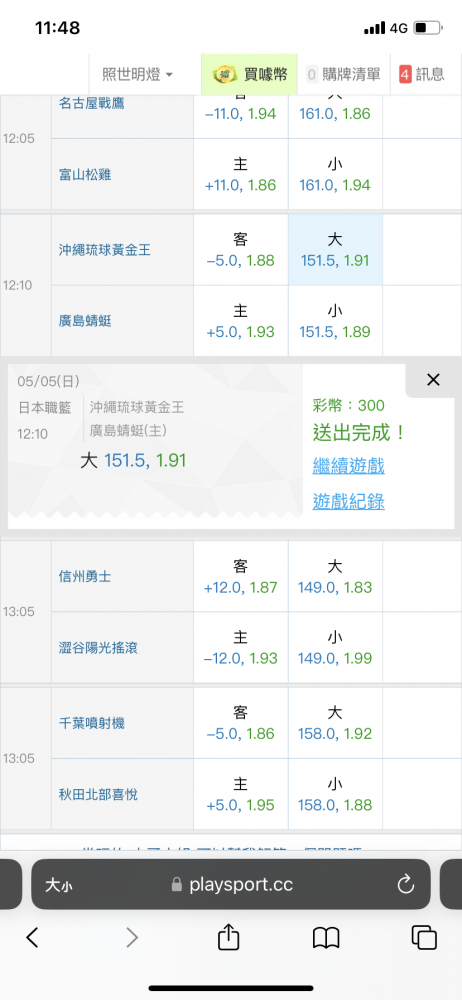Click the 繼續遊戲 link

[348, 466]
